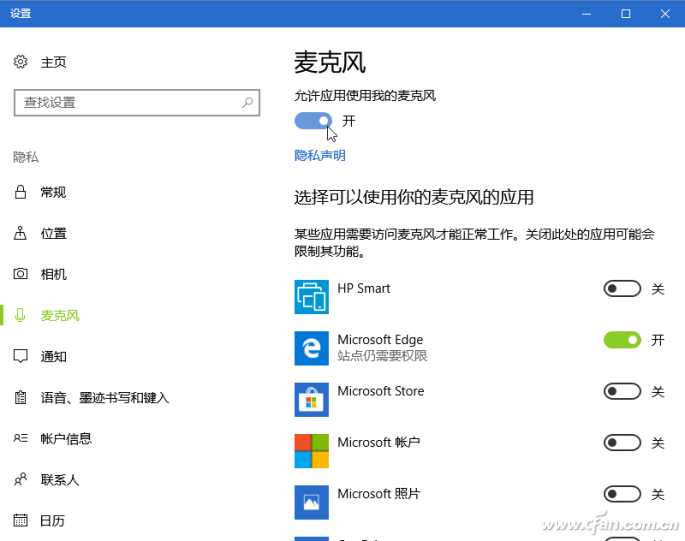Click the 查找设置 search field

[137, 103]
